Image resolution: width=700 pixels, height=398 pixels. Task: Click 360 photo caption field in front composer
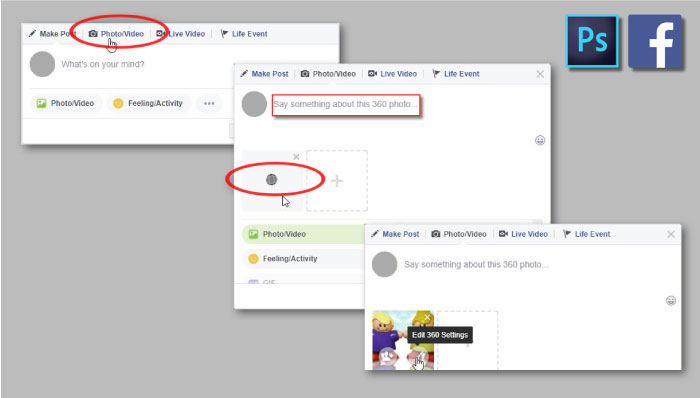(476, 265)
